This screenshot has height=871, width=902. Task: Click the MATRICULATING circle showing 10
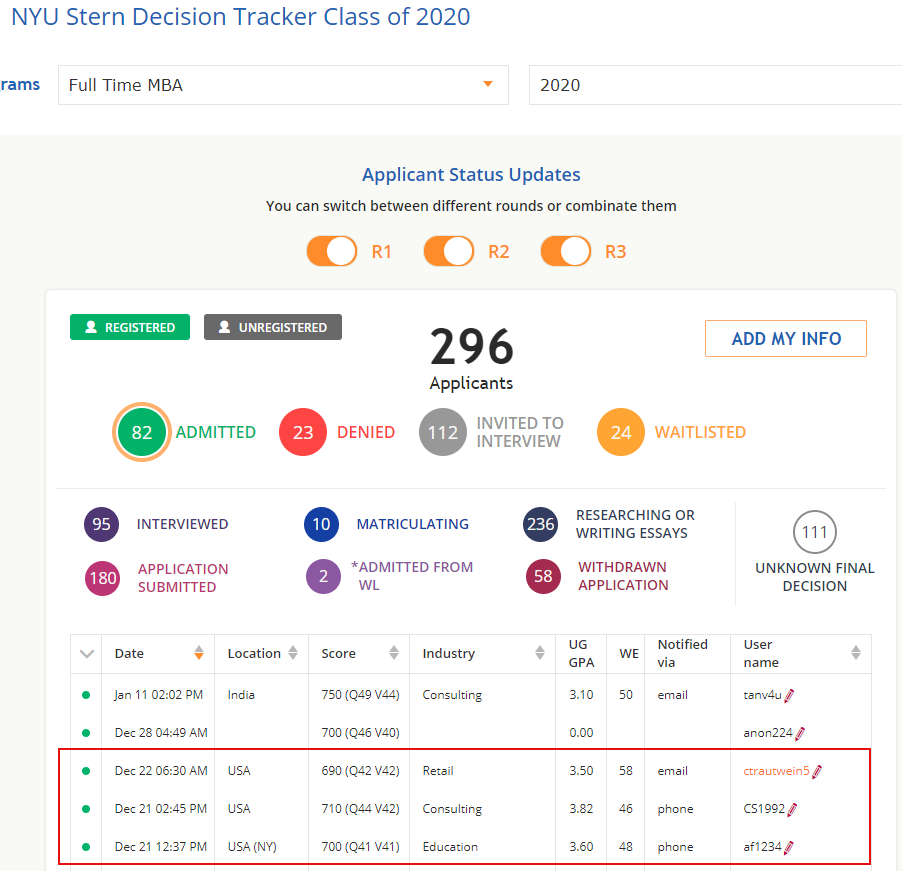pos(321,524)
